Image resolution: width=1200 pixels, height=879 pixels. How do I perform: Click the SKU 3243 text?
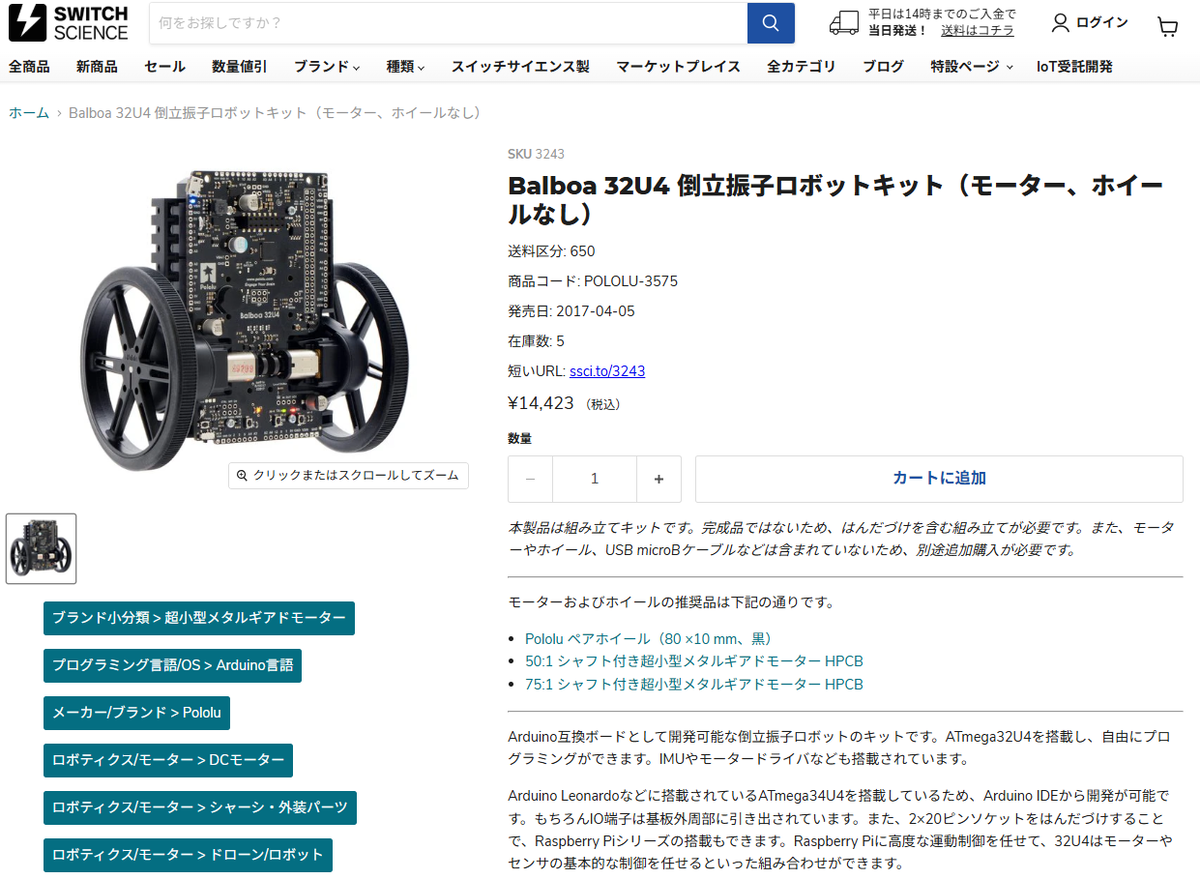click(x=536, y=154)
